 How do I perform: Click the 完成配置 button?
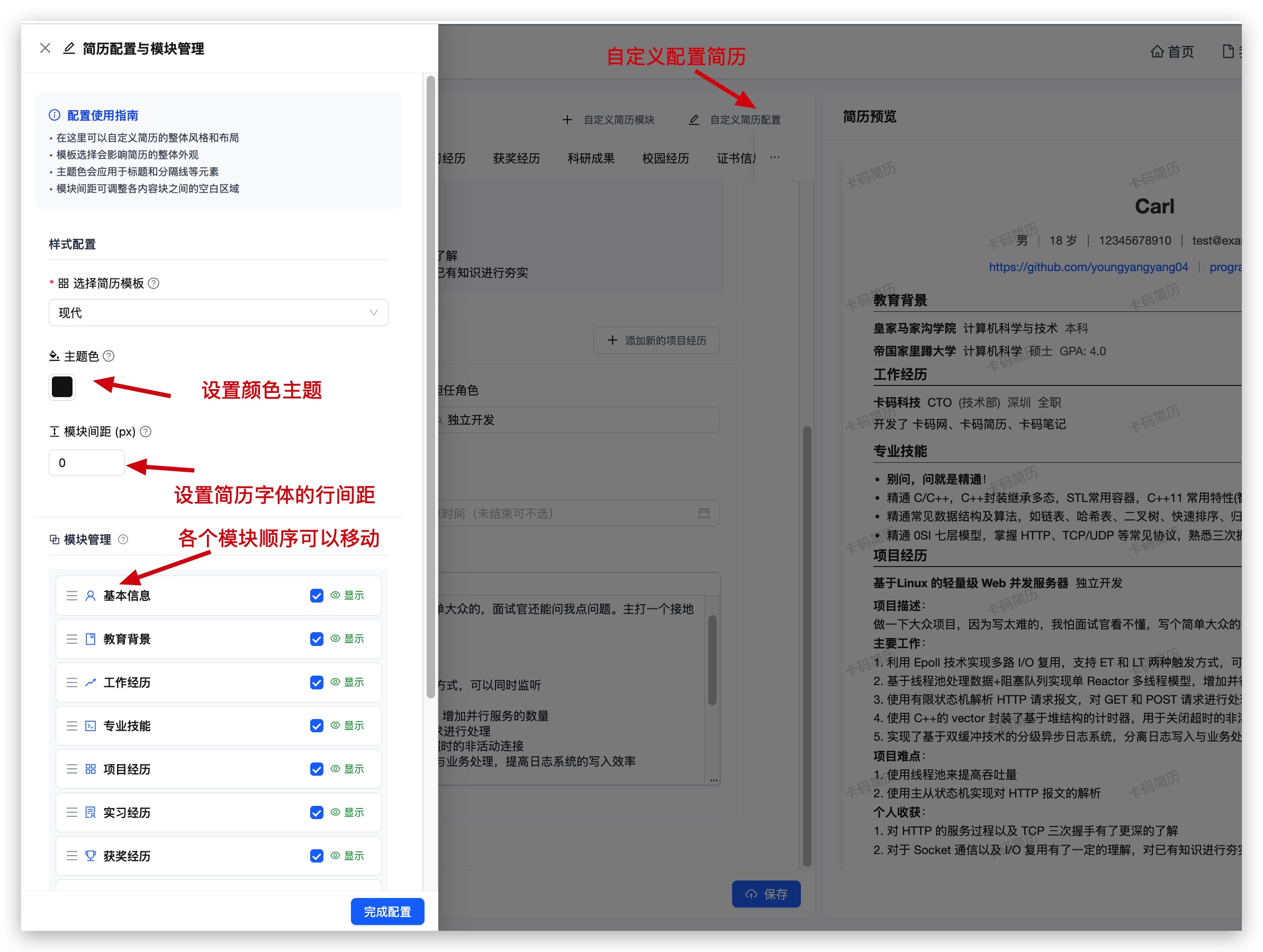click(x=387, y=911)
